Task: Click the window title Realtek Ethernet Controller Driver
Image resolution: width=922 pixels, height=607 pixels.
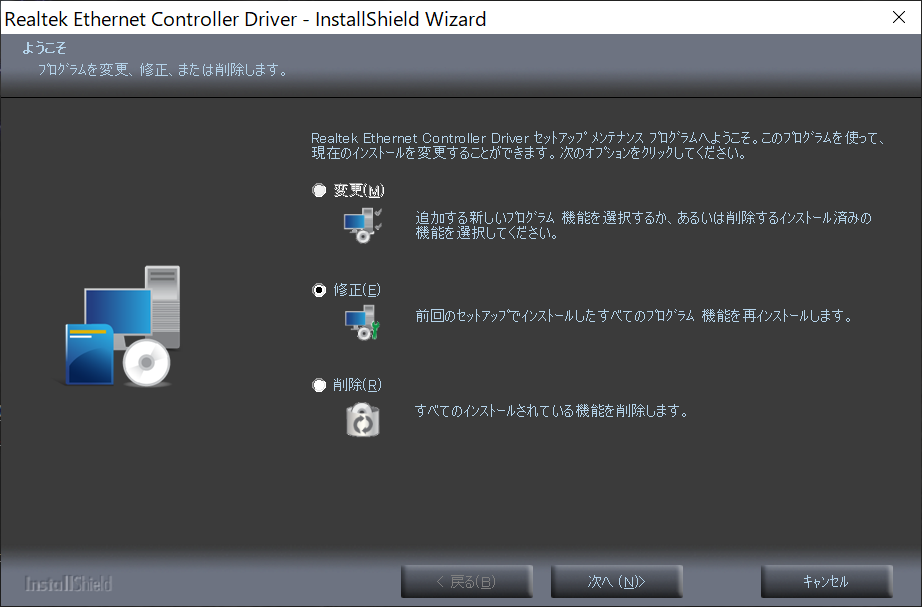Action: 245,19
